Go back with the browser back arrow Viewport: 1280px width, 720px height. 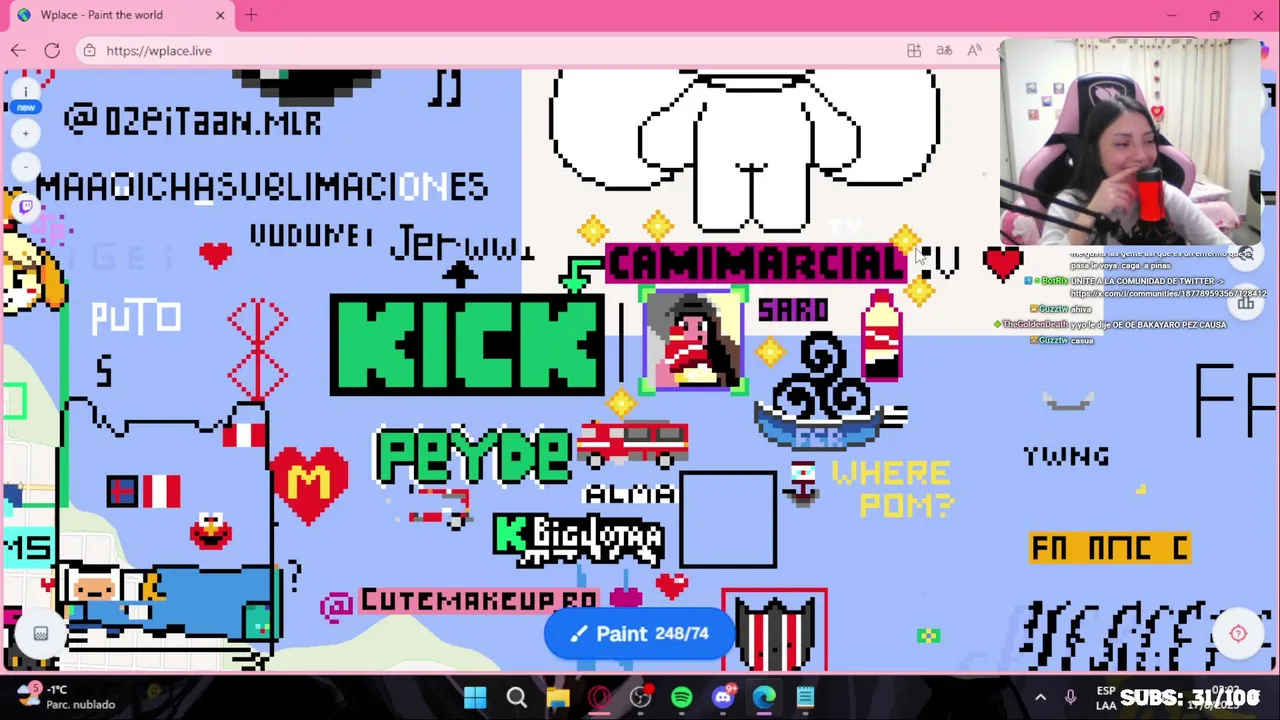tap(18, 50)
